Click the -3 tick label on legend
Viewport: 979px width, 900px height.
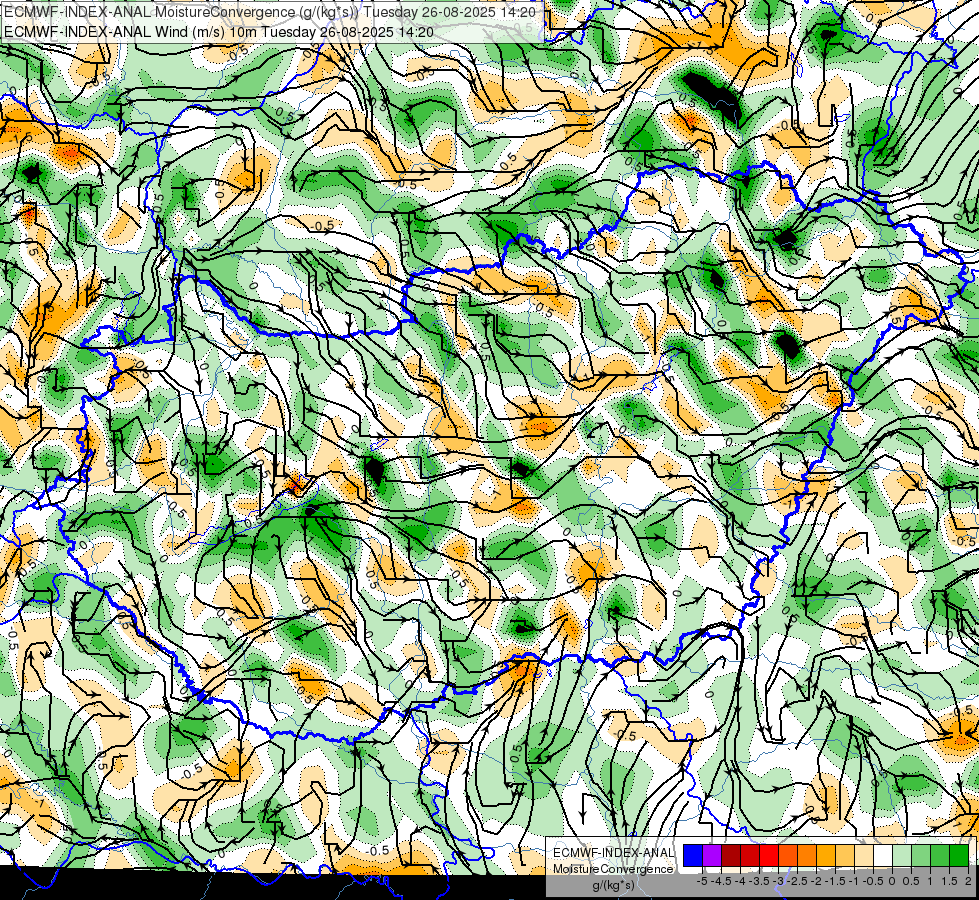click(x=778, y=881)
